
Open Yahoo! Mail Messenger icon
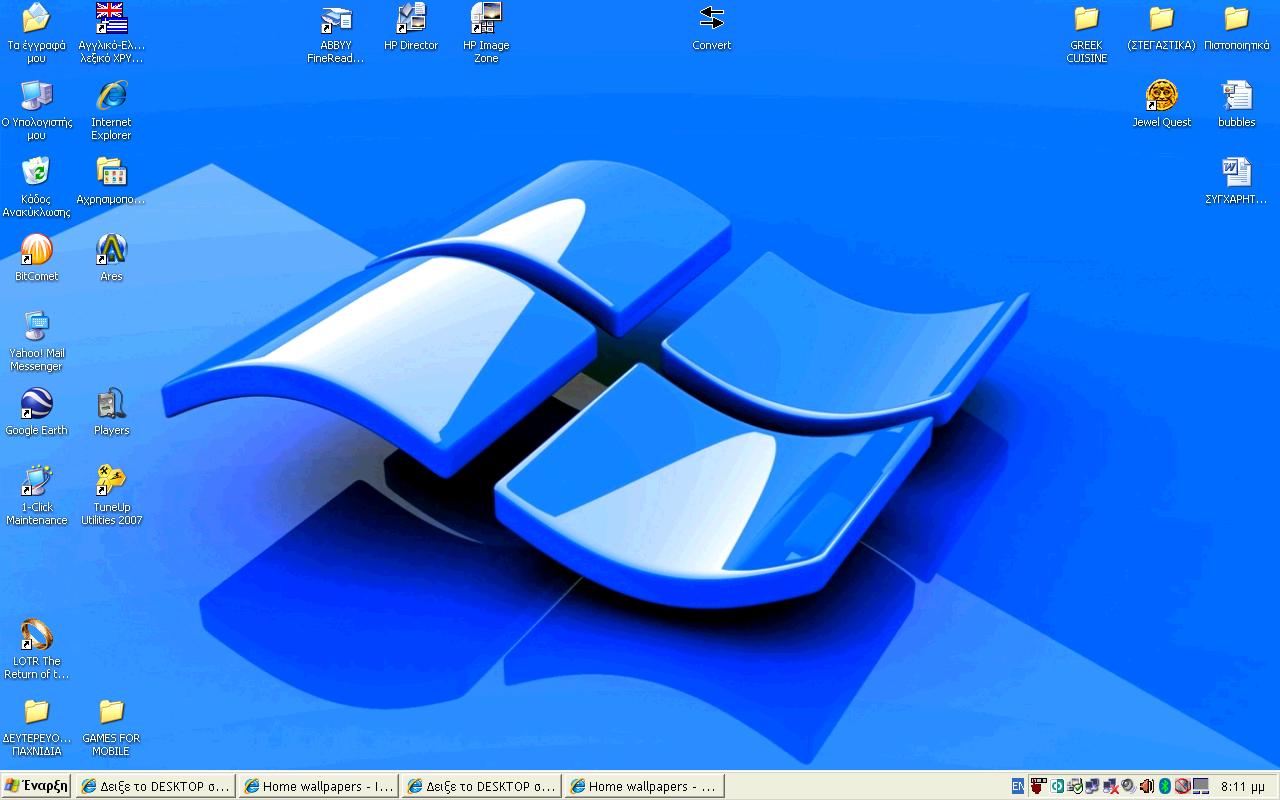[x=36, y=341]
